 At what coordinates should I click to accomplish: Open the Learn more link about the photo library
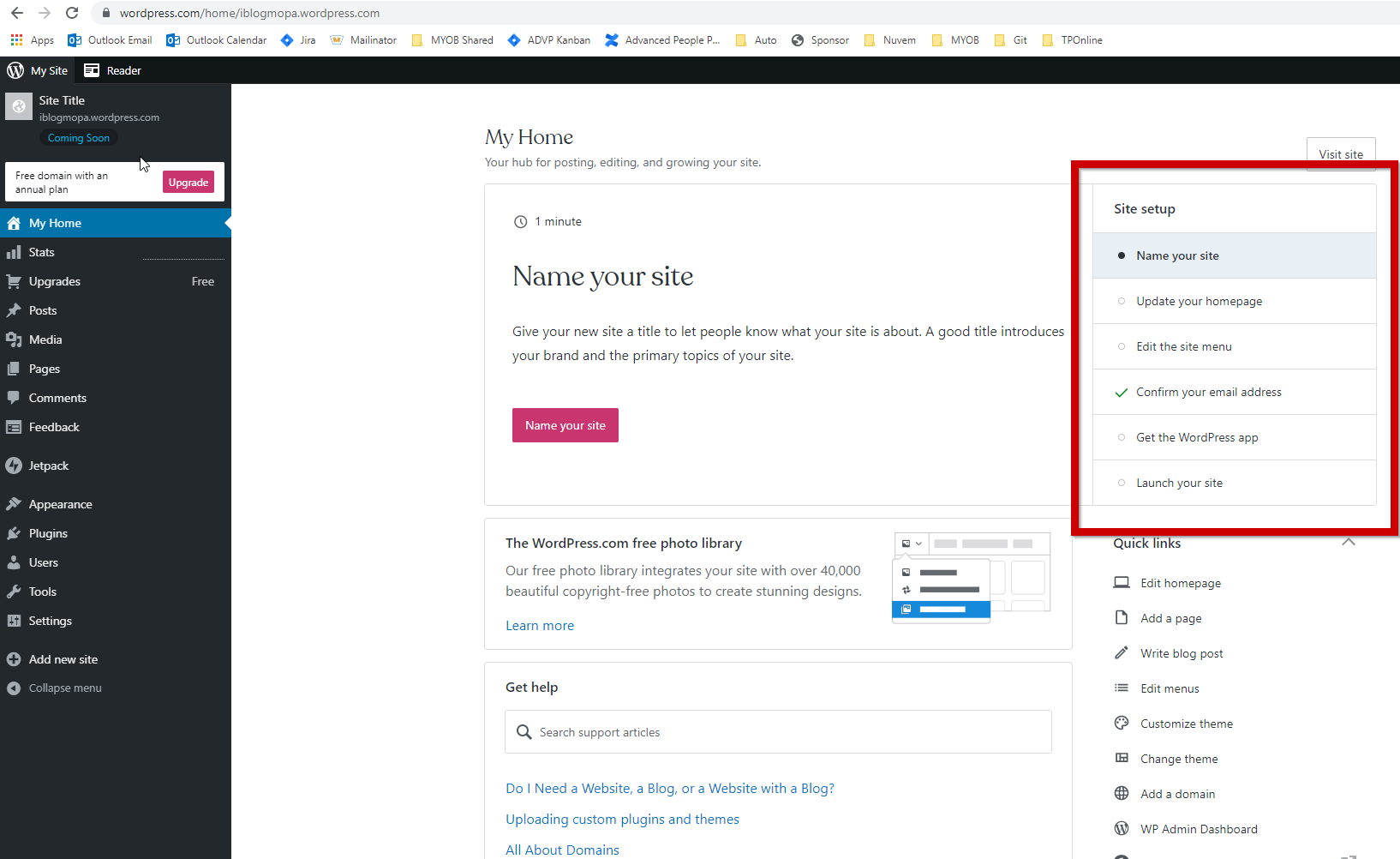tap(539, 625)
